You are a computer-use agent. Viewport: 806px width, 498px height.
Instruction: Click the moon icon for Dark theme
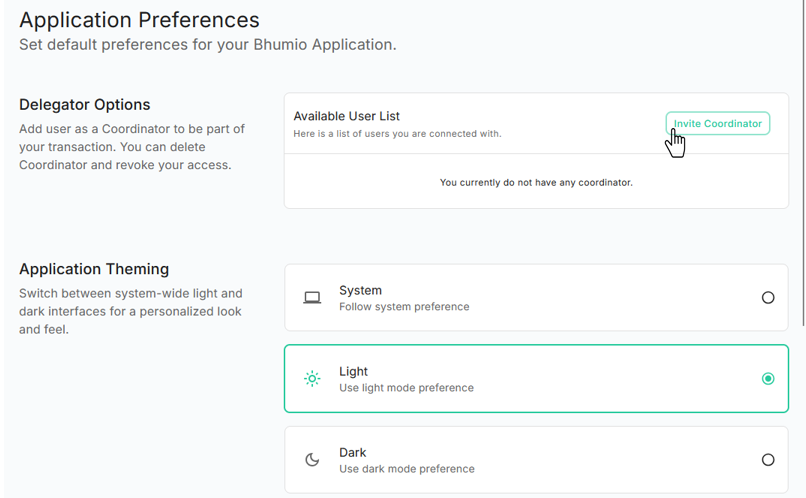click(x=312, y=460)
